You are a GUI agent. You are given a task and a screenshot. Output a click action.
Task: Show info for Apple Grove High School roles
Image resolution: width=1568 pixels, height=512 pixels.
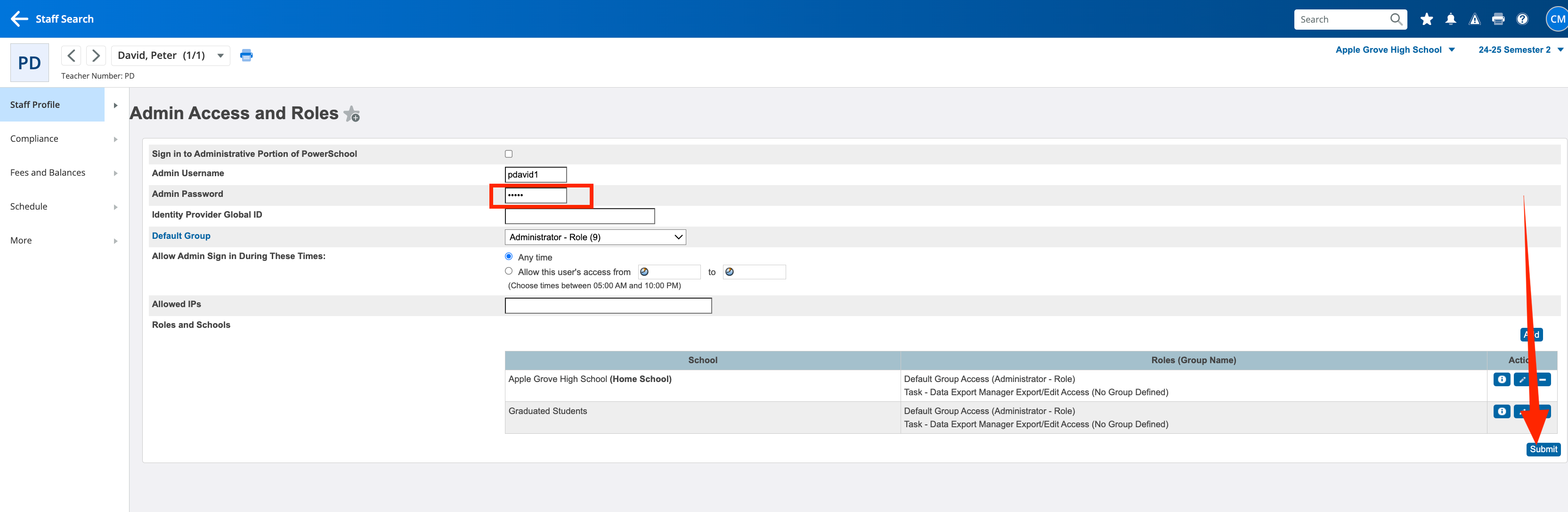click(1502, 379)
